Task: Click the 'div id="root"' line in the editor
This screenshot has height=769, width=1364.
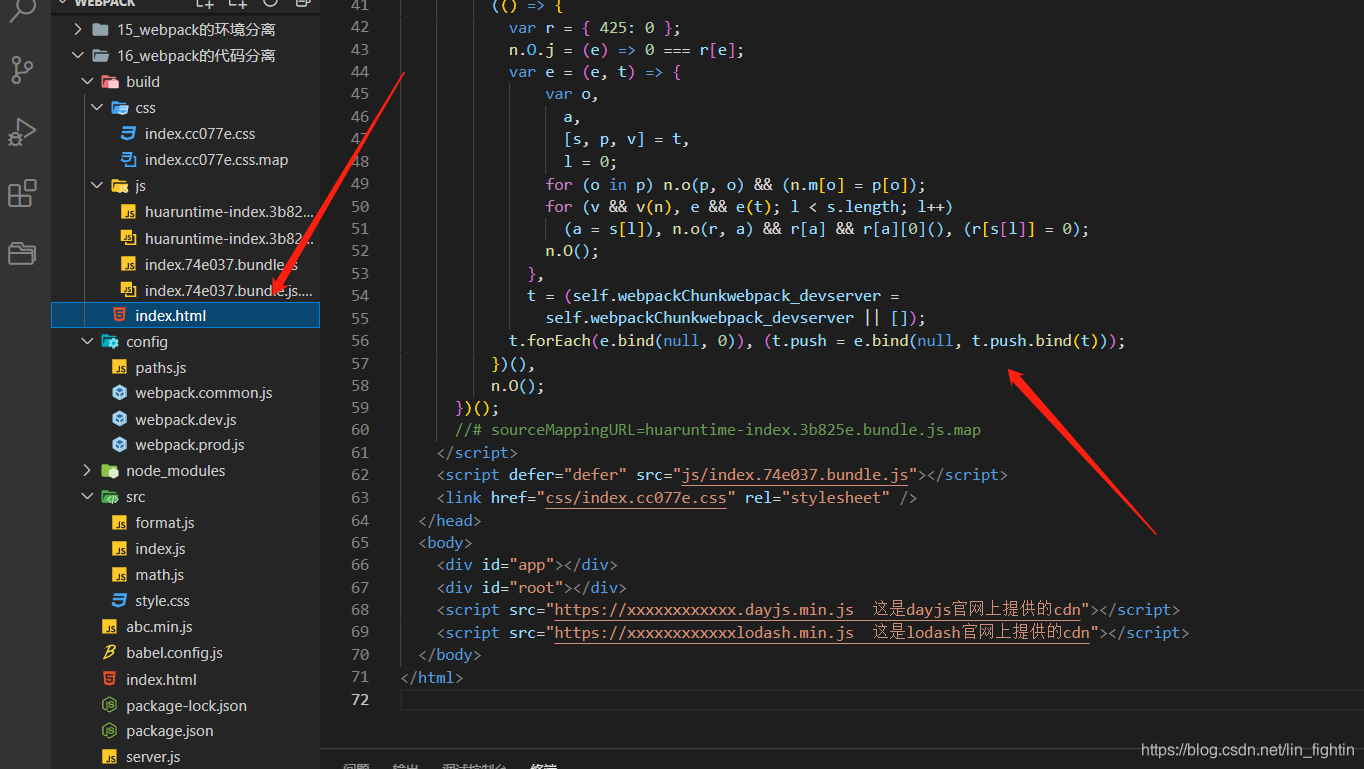Action: 531,588
